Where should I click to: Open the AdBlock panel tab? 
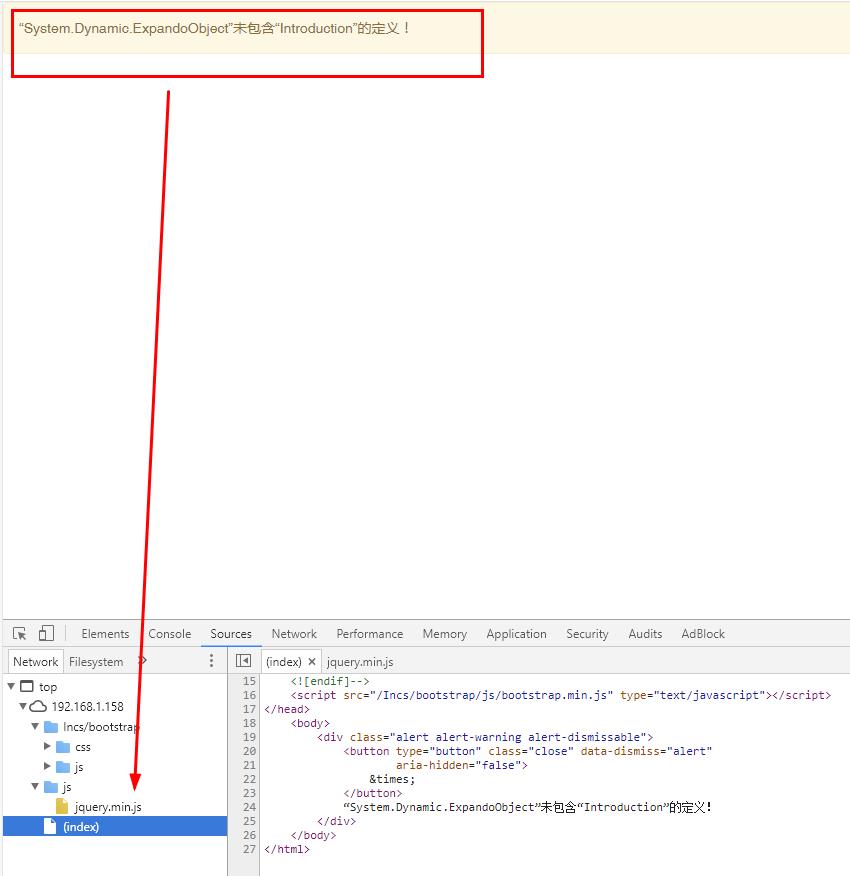(x=703, y=634)
